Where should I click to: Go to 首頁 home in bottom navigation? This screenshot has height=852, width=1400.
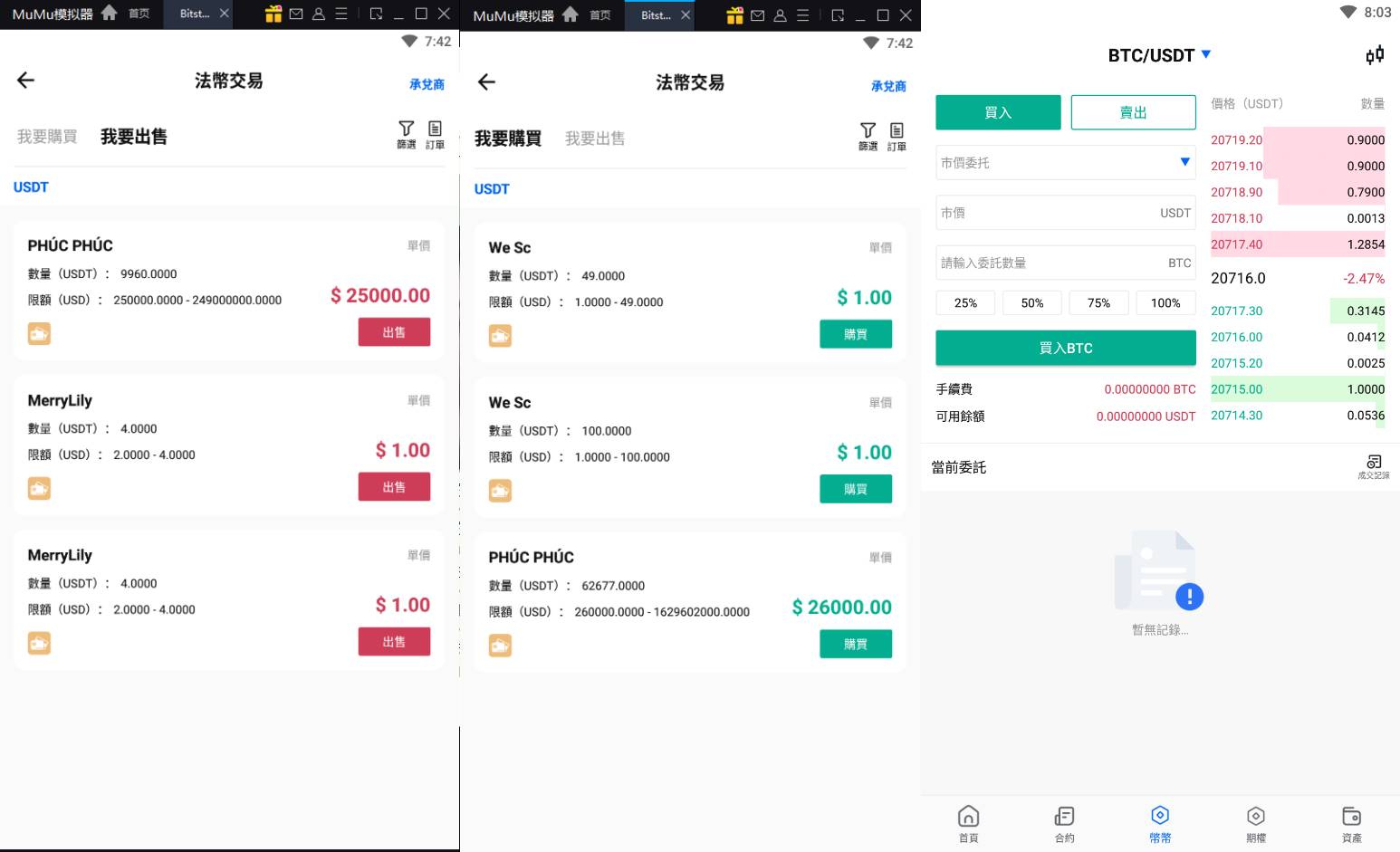968,824
